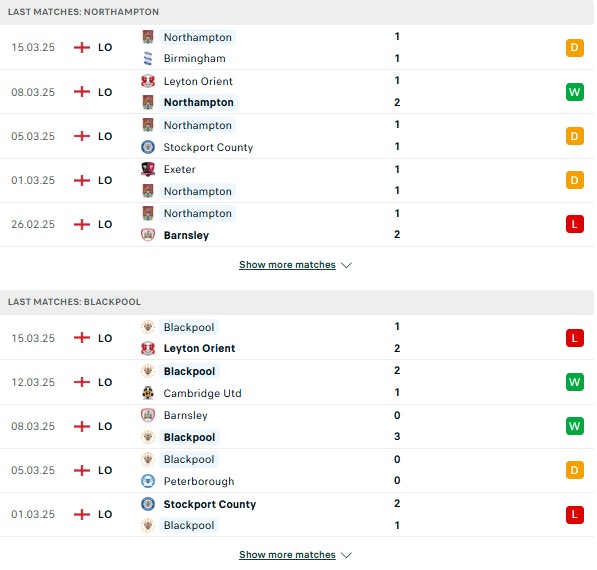This screenshot has height=570, width=597.
Task: Click orange D badge for Blackpool vs Peterborough
Action: [575, 470]
